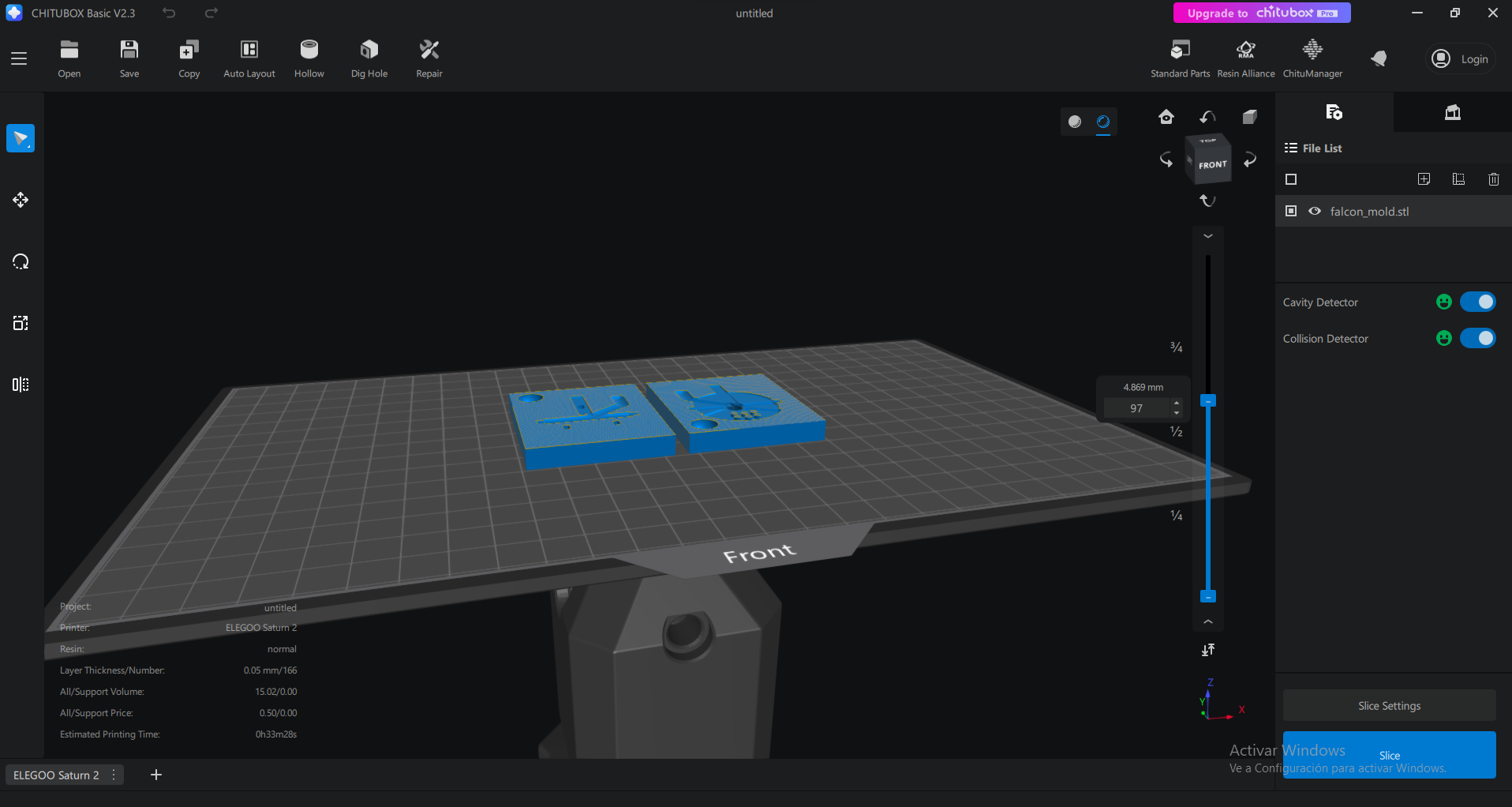
Task: Check the select-all files checkbox
Action: coord(1291,179)
